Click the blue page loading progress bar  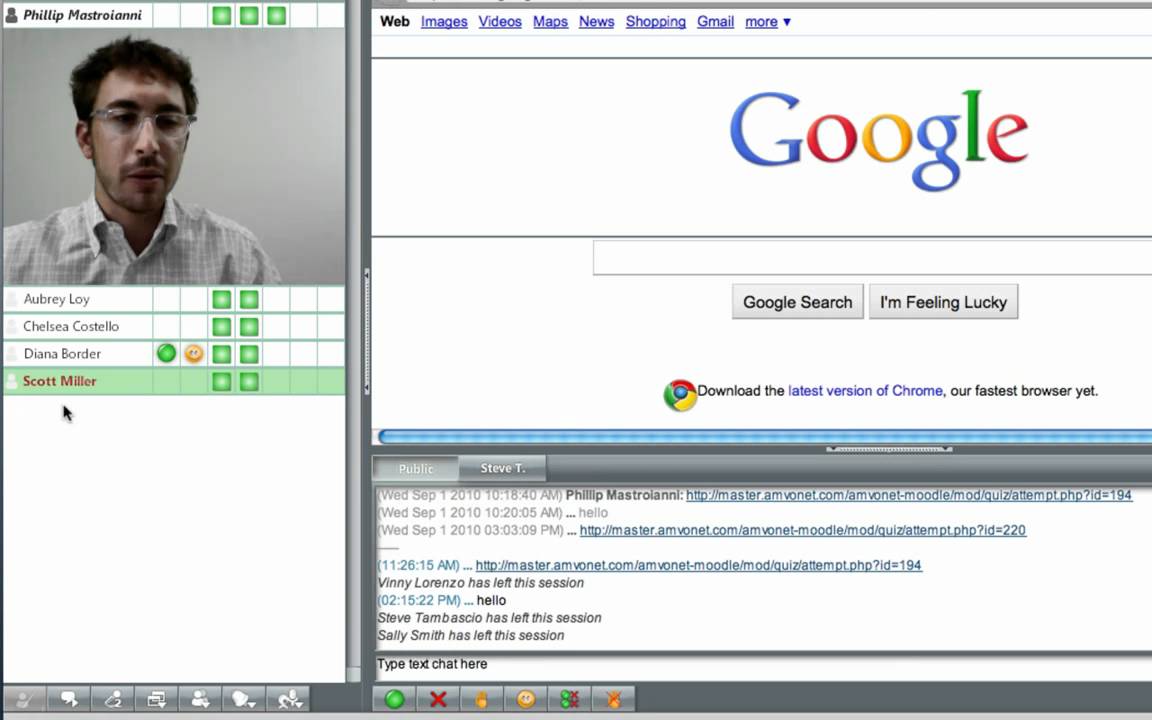coord(764,436)
